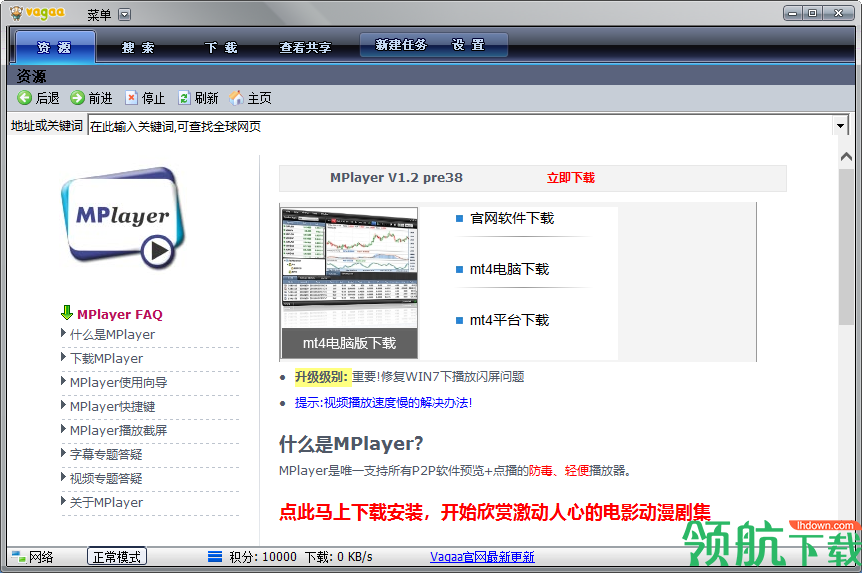Screen dimensions: 862x573
Task: Toggle the 正常模式 button
Action: 117,557
